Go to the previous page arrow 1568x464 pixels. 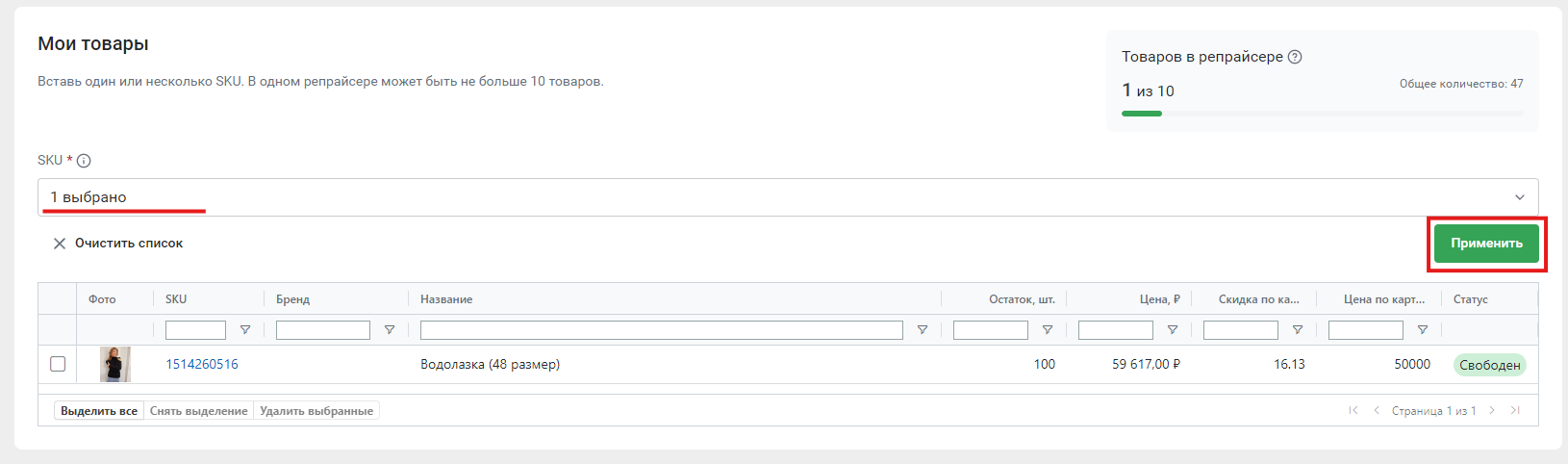coord(1377,410)
